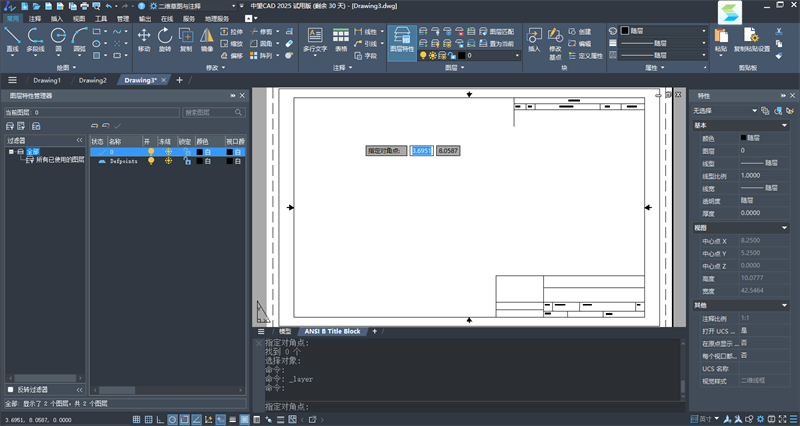800x426 pixels.
Task: Click the Mirror (镜像) tool
Action: click(207, 39)
